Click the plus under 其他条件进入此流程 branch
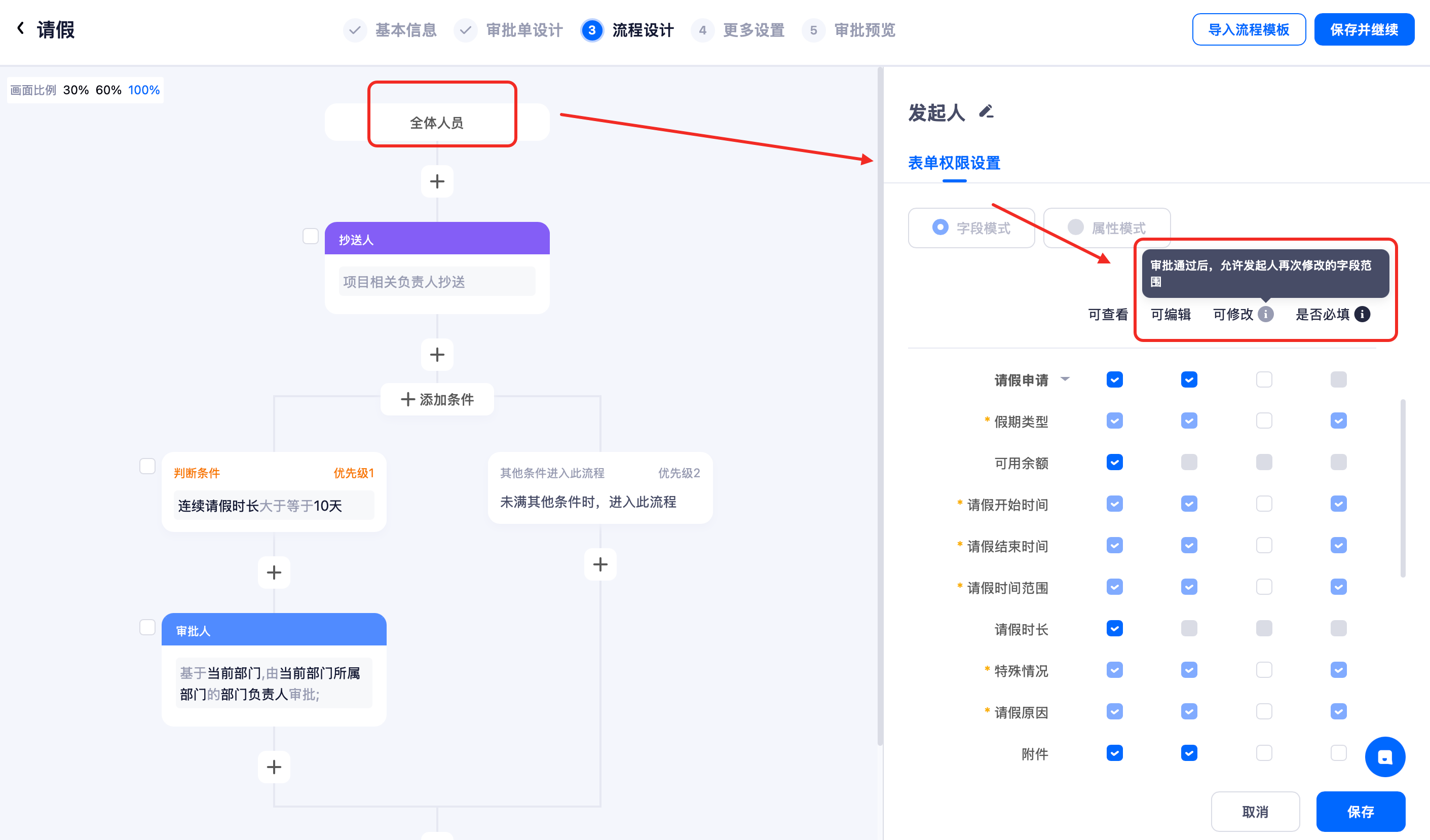The height and width of the screenshot is (840, 1430). pos(600,564)
